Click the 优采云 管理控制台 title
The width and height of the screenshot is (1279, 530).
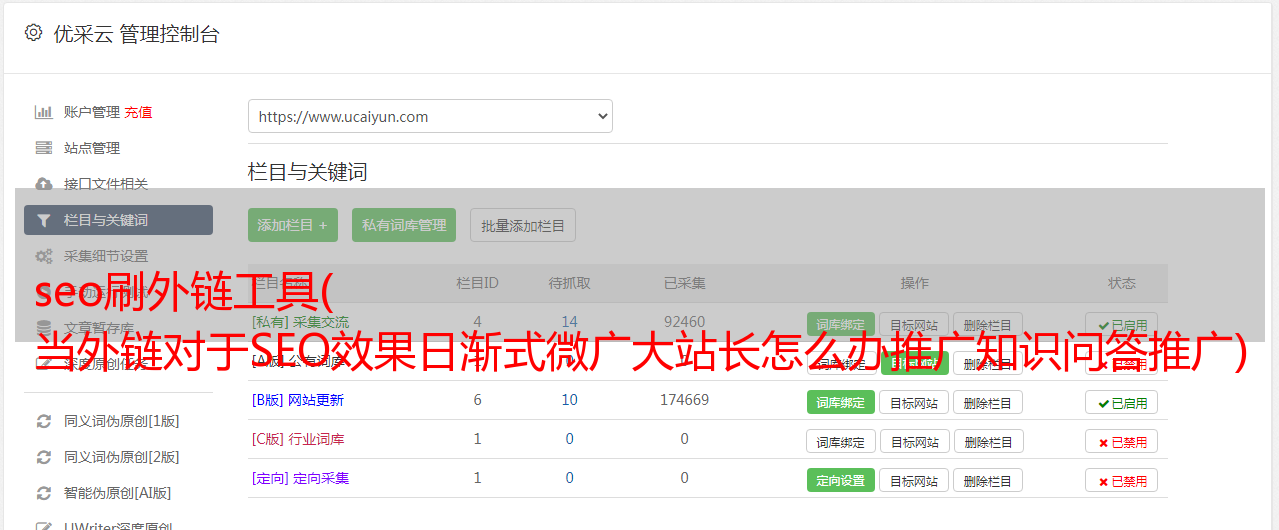tap(136, 34)
